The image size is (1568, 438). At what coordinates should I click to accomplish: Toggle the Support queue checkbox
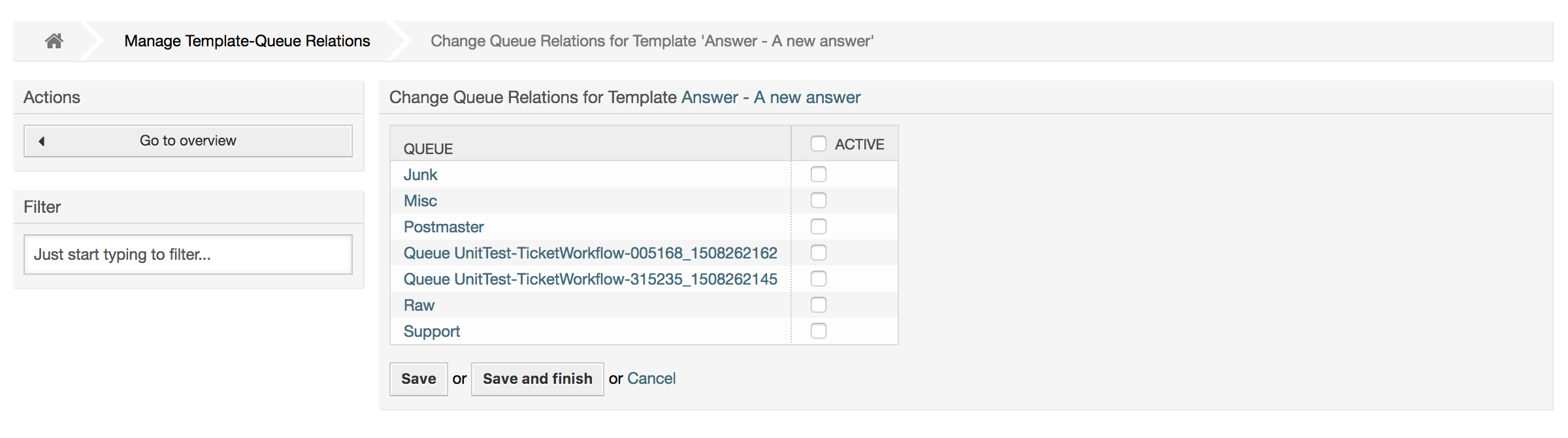click(818, 331)
